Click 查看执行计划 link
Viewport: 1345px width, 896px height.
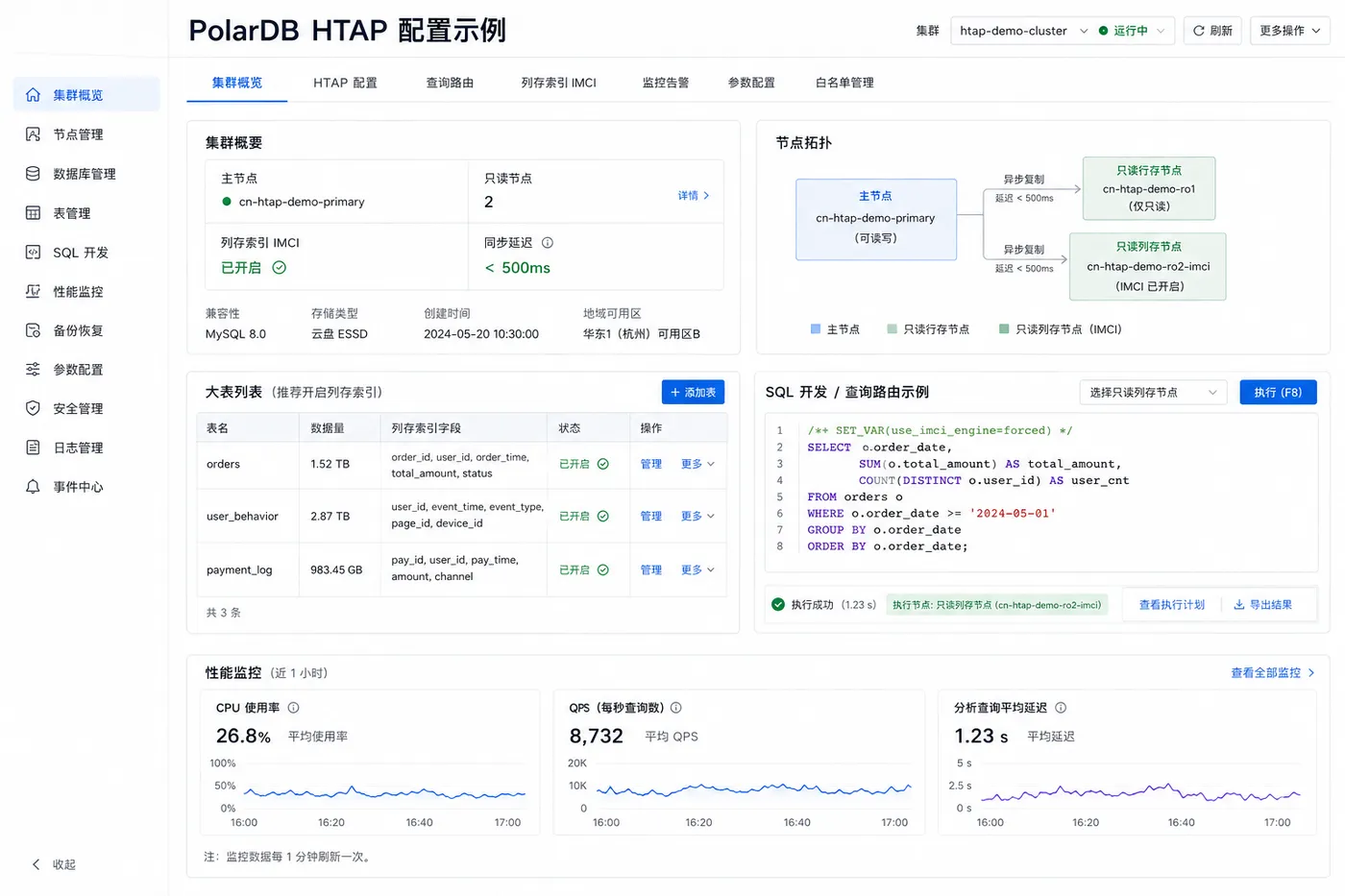click(1171, 605)
